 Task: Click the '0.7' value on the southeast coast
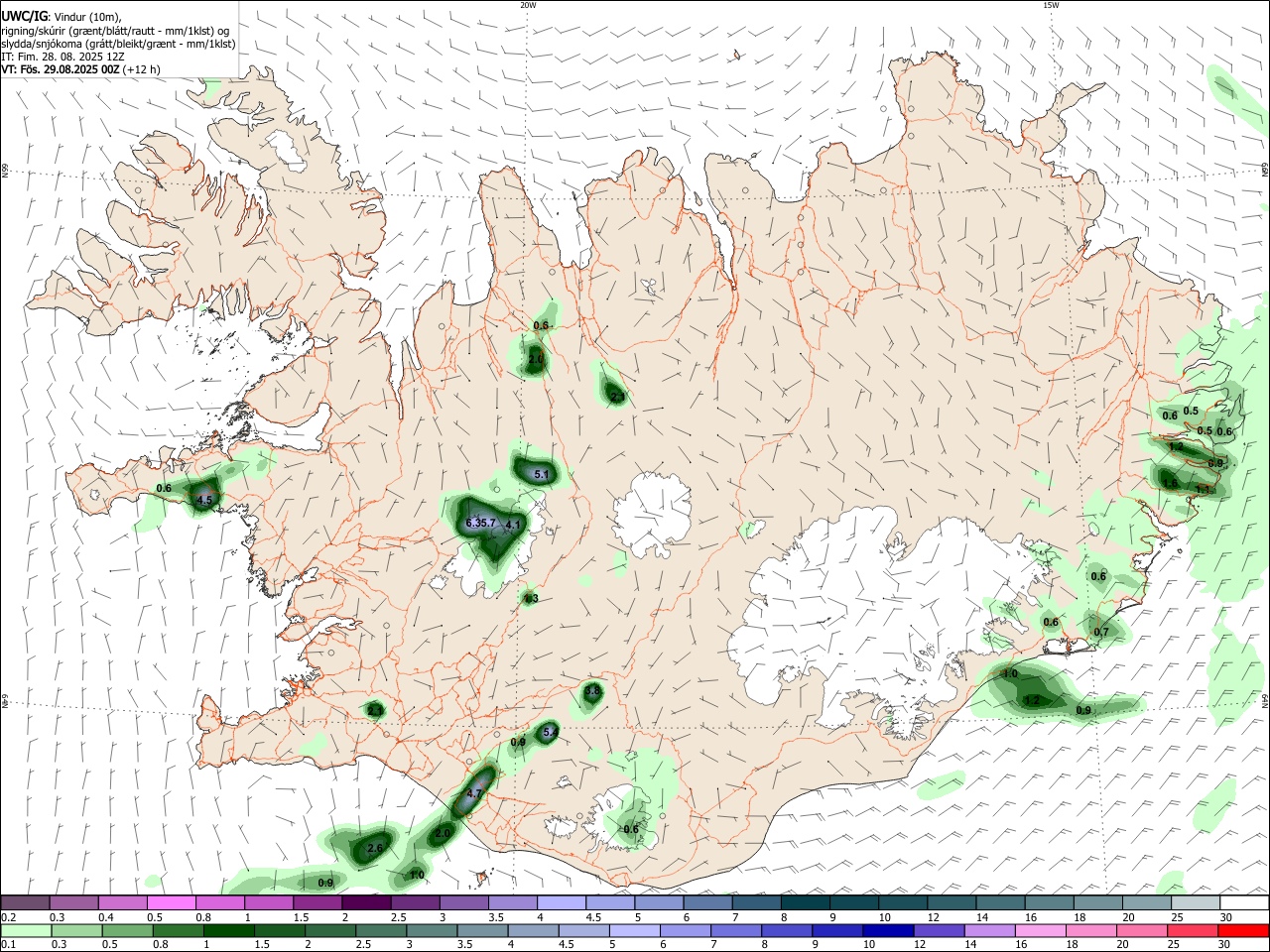tap(1101, 632)
